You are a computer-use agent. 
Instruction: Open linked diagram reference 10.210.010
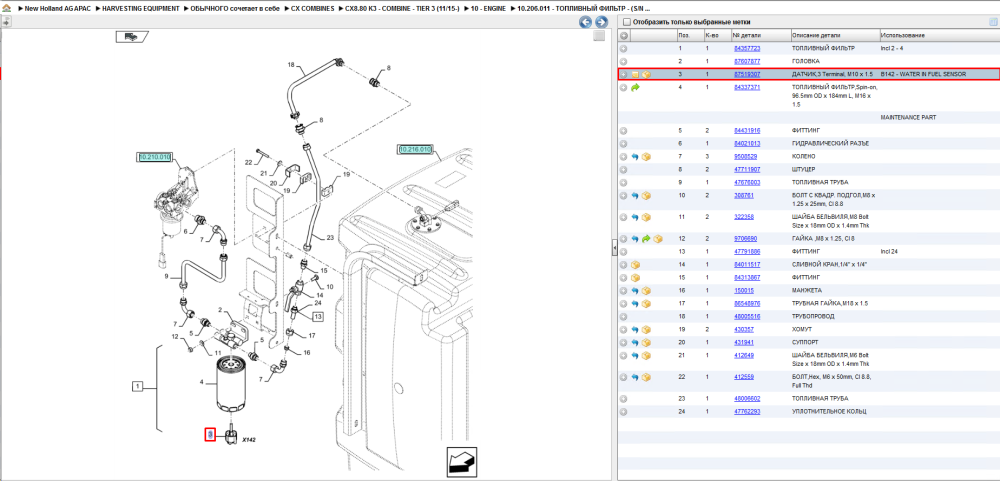pyautogui.click(x=154, y=156)
